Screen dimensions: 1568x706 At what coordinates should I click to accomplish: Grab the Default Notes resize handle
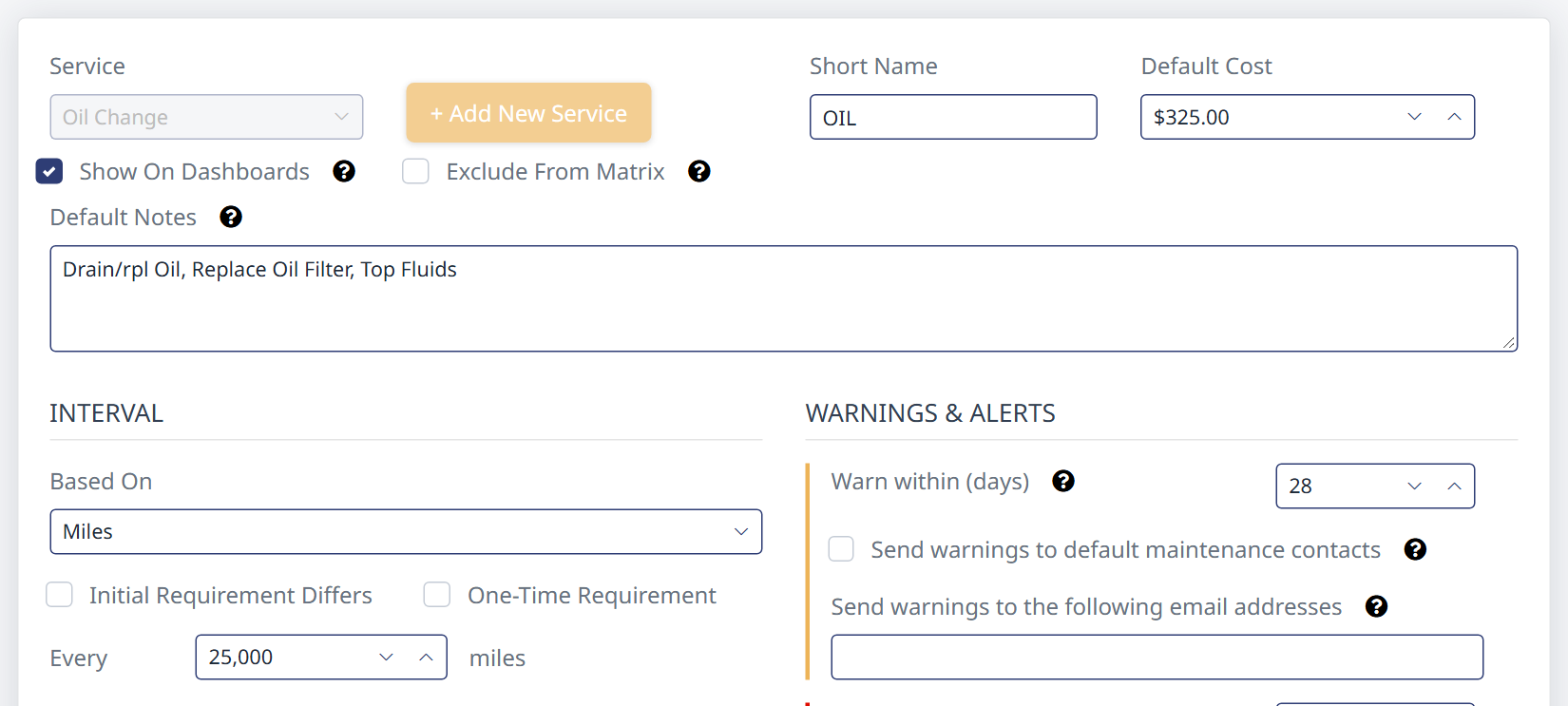pyautogui.click(x=1509, y=342)
